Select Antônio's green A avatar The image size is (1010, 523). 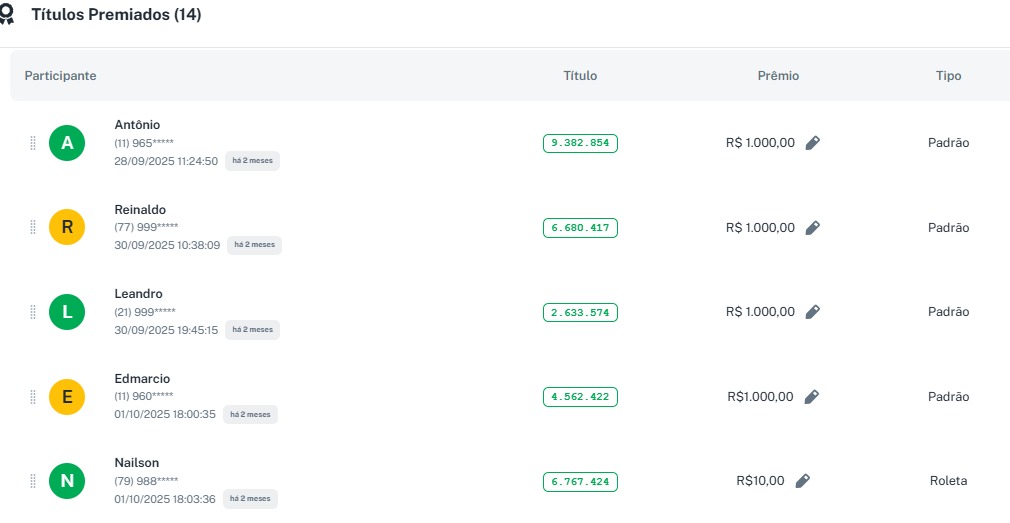pos(67,143)
